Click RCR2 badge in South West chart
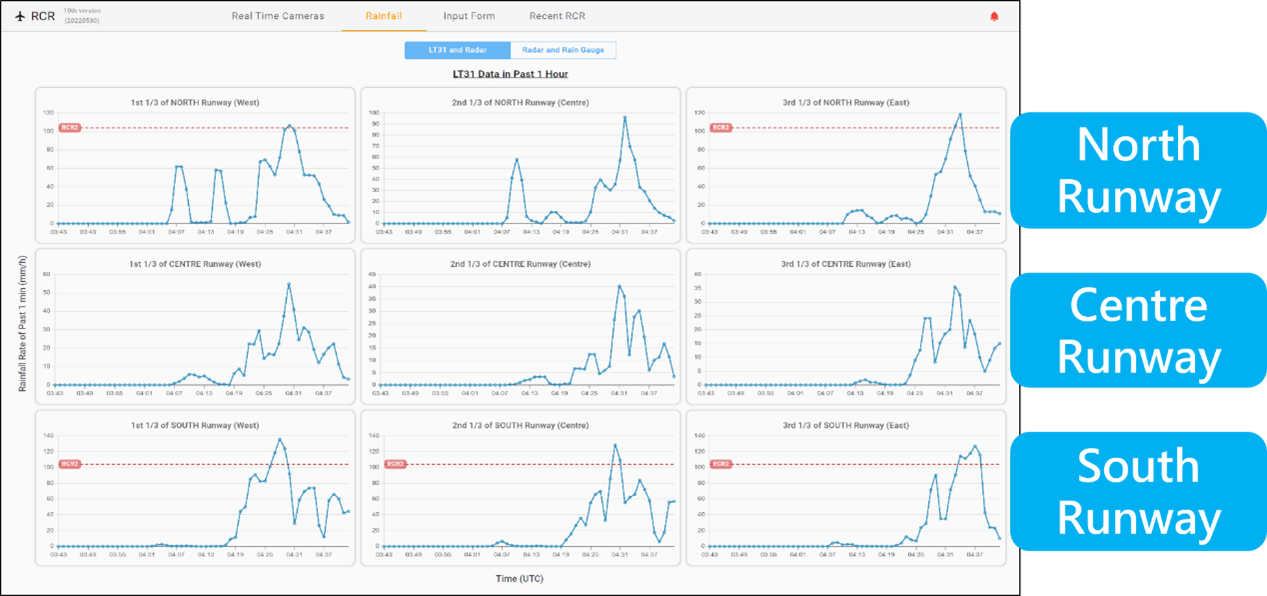The width and height of the screenshot is (1267, 596). point(69,464)
